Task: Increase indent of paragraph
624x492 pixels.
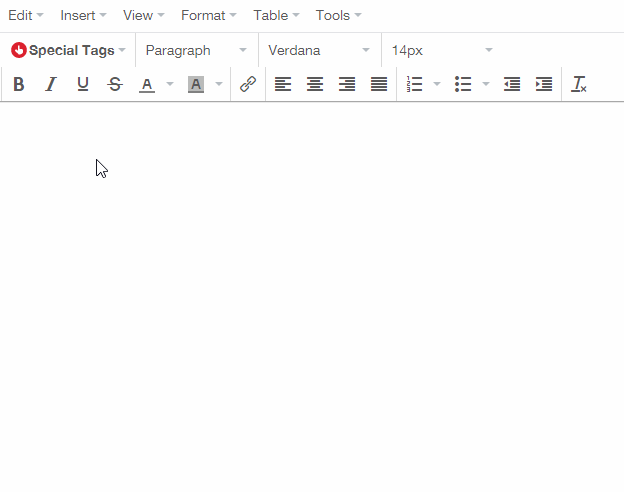Action: pos(544,84)
